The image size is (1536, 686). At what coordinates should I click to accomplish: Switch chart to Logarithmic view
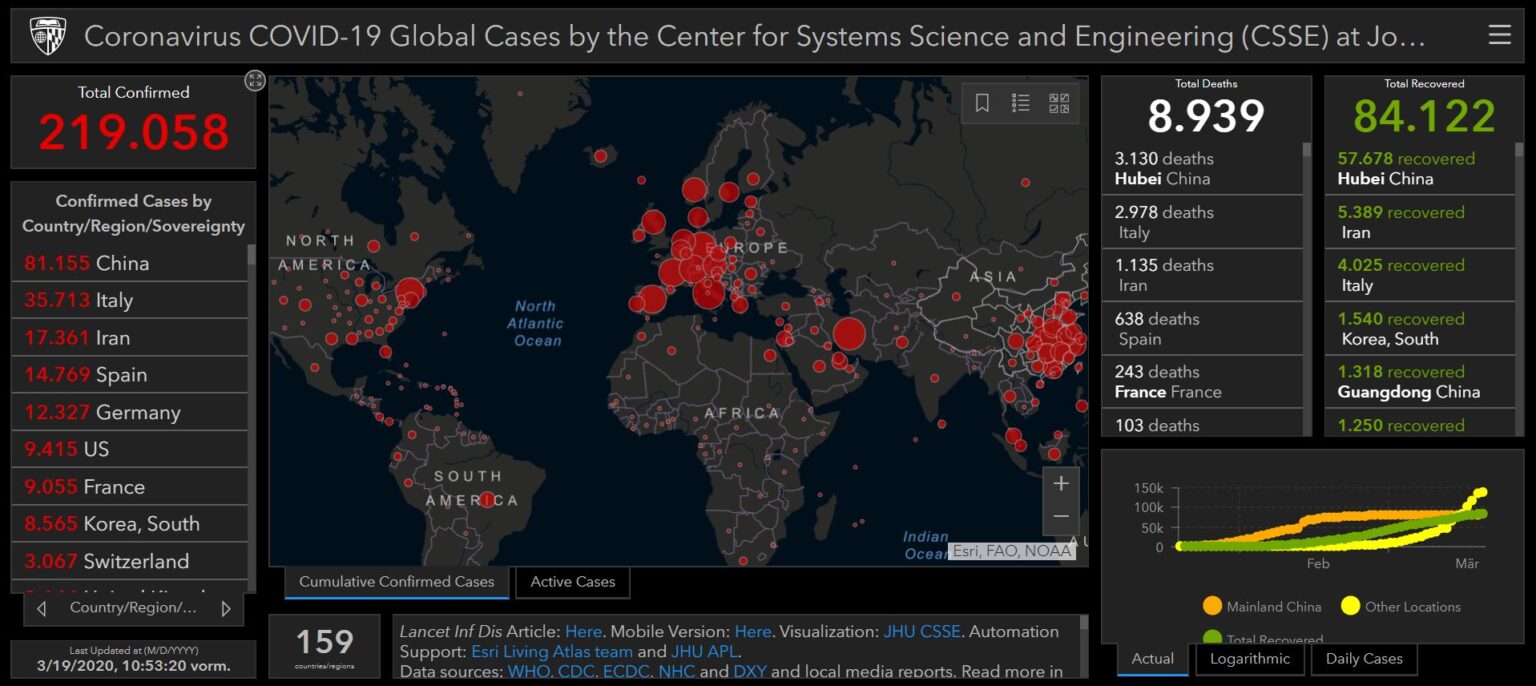point(1250,659)
